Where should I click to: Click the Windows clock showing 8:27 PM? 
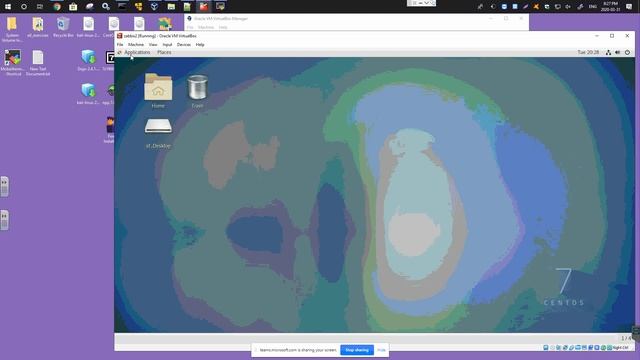(x=611, y=6)
